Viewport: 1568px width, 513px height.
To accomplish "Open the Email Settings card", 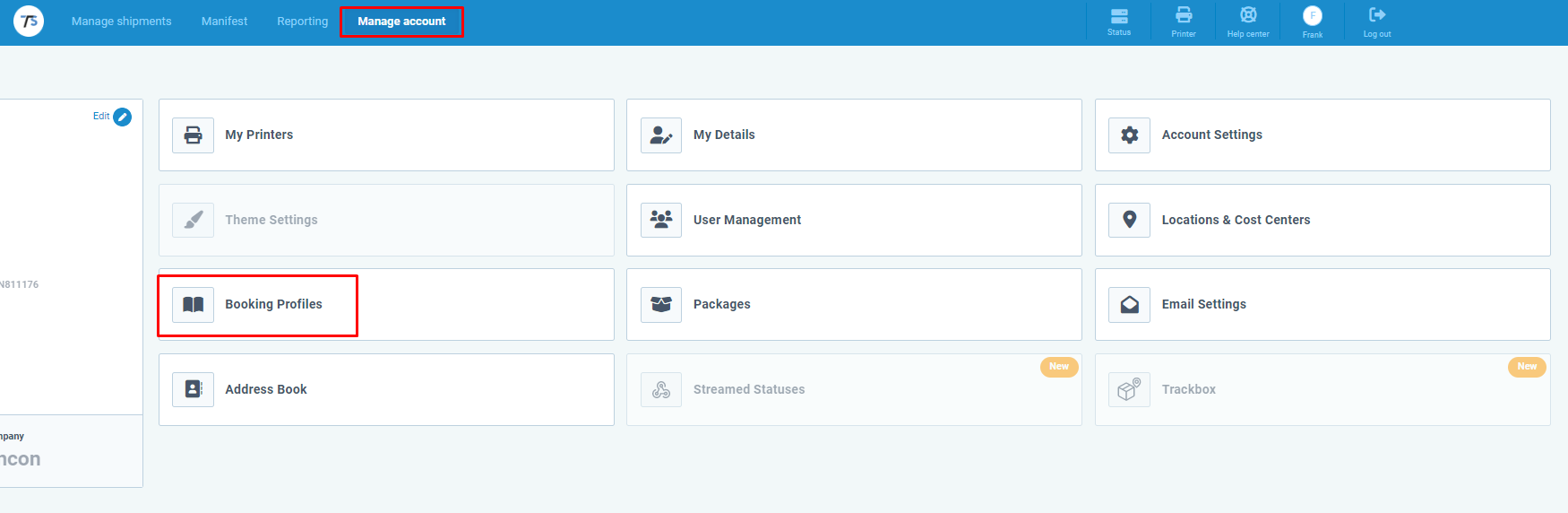I will 1322,305.
